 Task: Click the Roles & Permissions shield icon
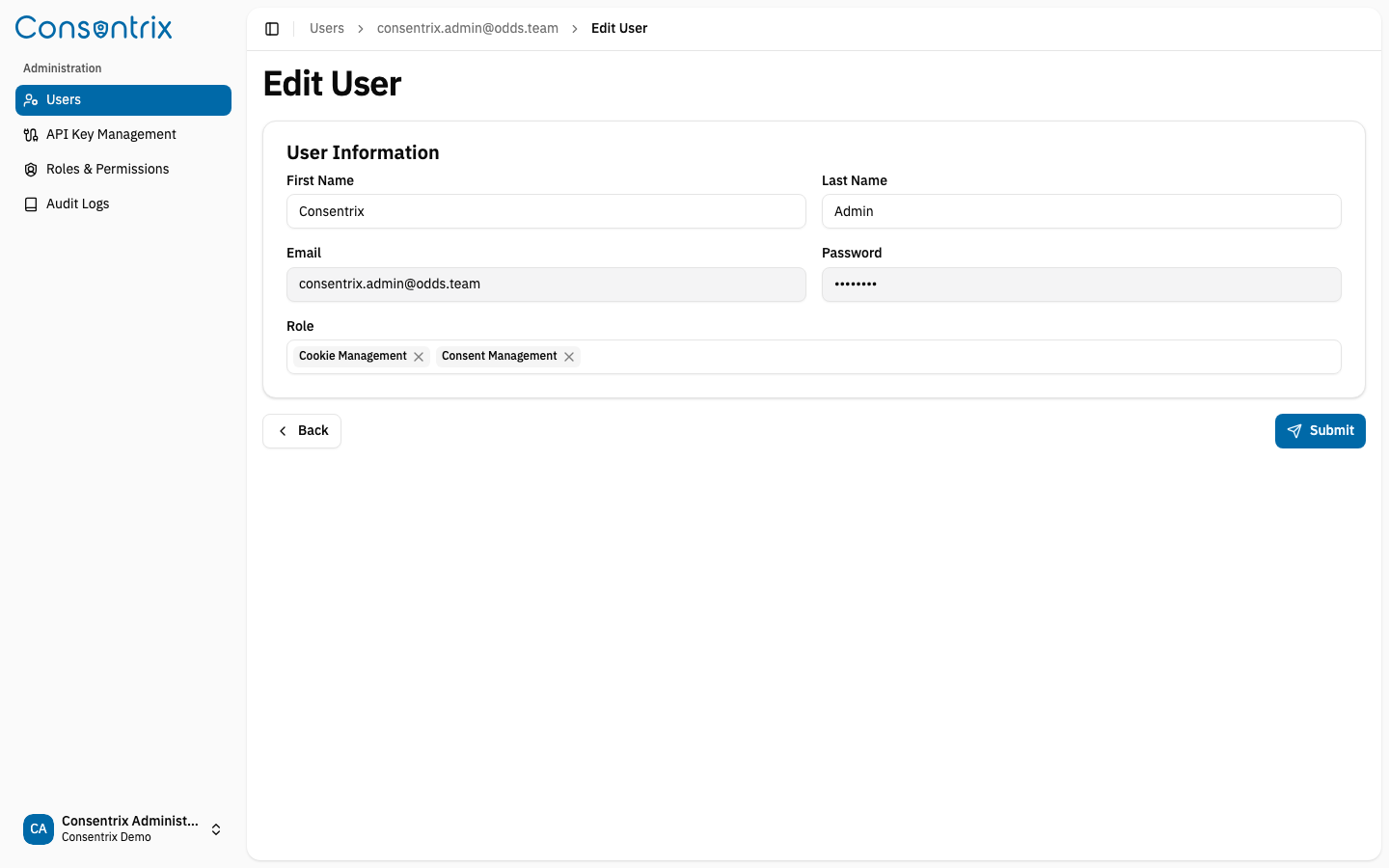[31, 170]
